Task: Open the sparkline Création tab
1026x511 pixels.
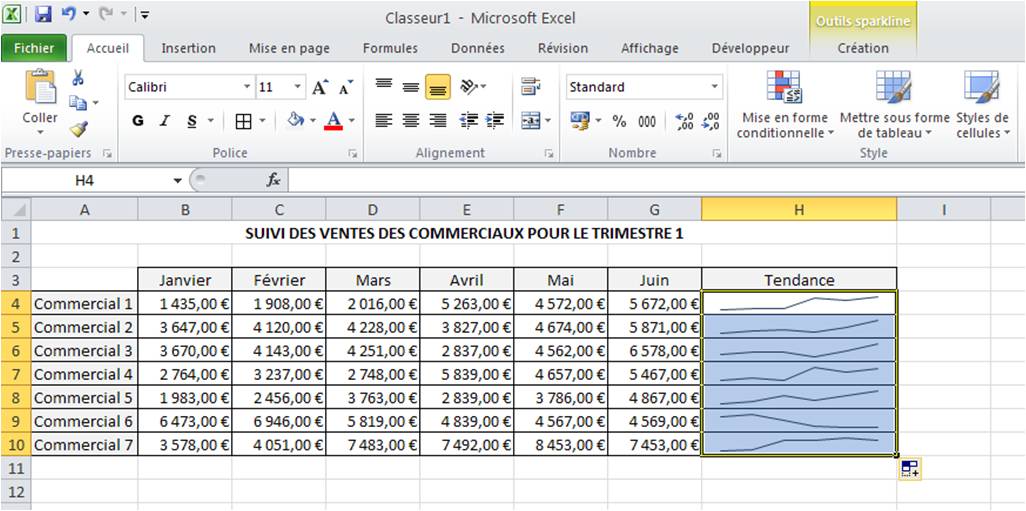Action: click(863, 48)
